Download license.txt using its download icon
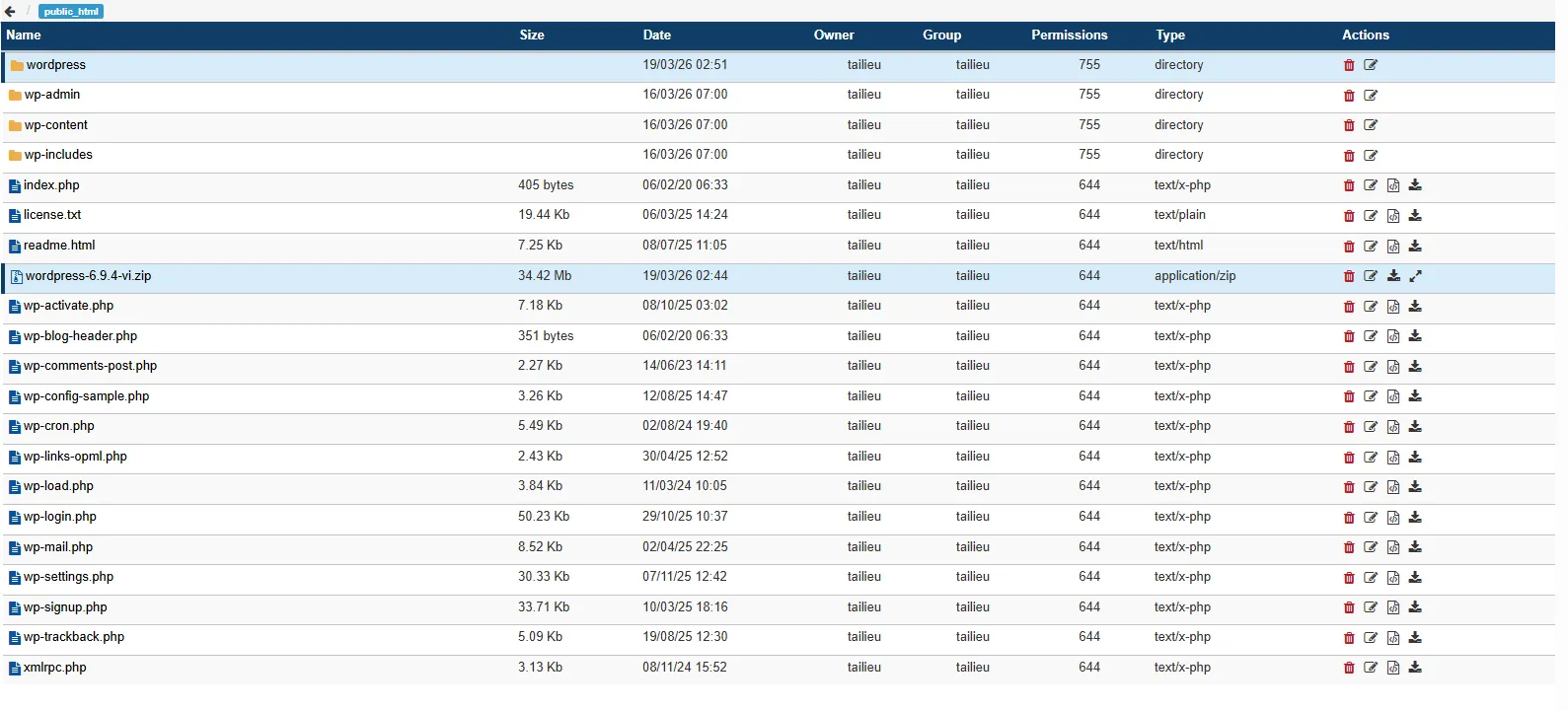Screen dimensions: 1568x710 (1415, 216)
